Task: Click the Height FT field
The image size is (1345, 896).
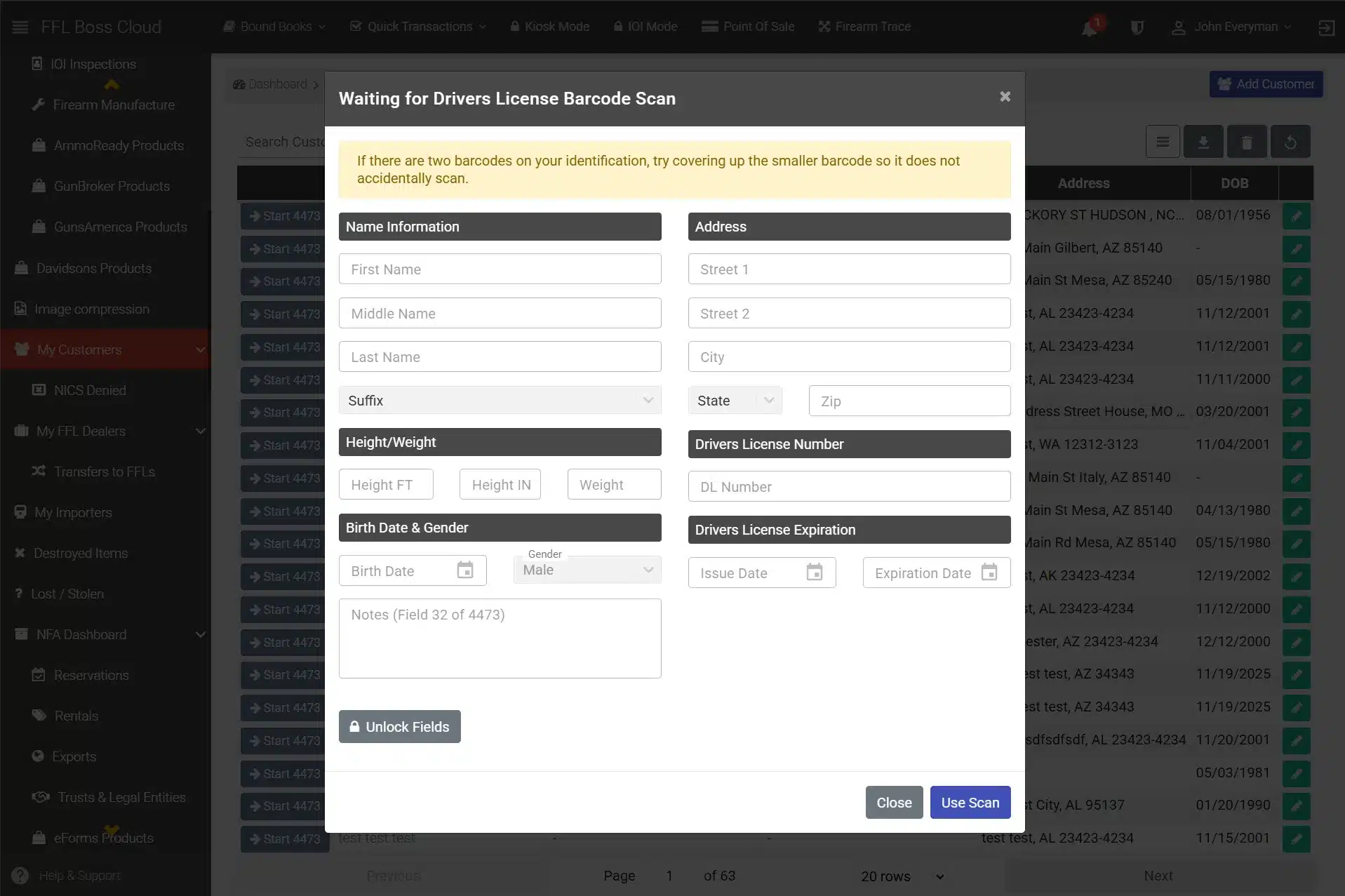Action: pyautogui.click(x=386, y=484)
